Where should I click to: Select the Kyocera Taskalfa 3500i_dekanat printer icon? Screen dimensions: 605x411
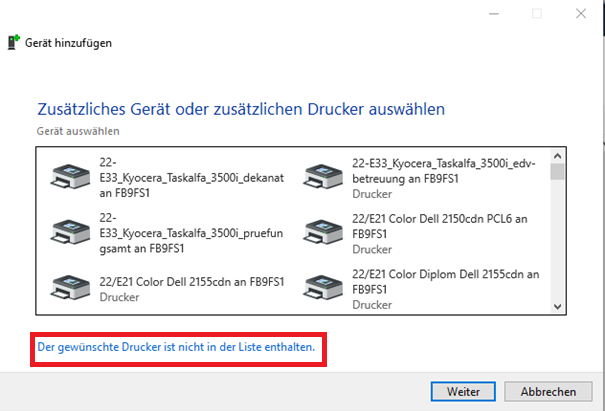70,177
